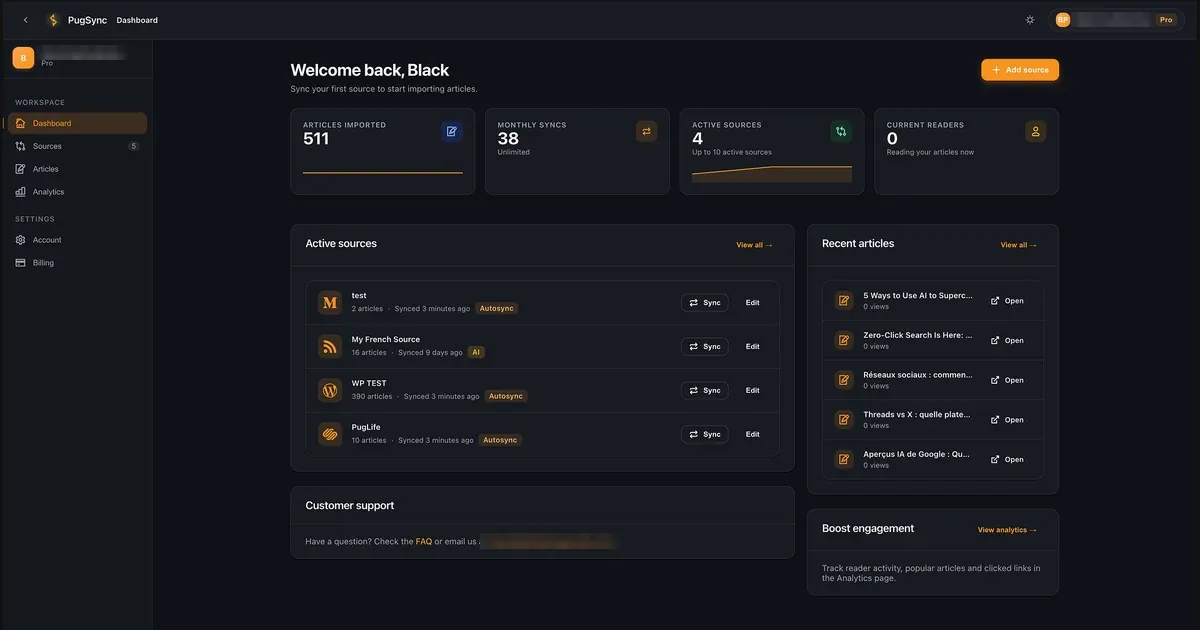Image resolution: width=1200 pixels, height=630 pixels.
Task: Click the B workspace avatar in sidebar
Action: (x=23, y=58)
